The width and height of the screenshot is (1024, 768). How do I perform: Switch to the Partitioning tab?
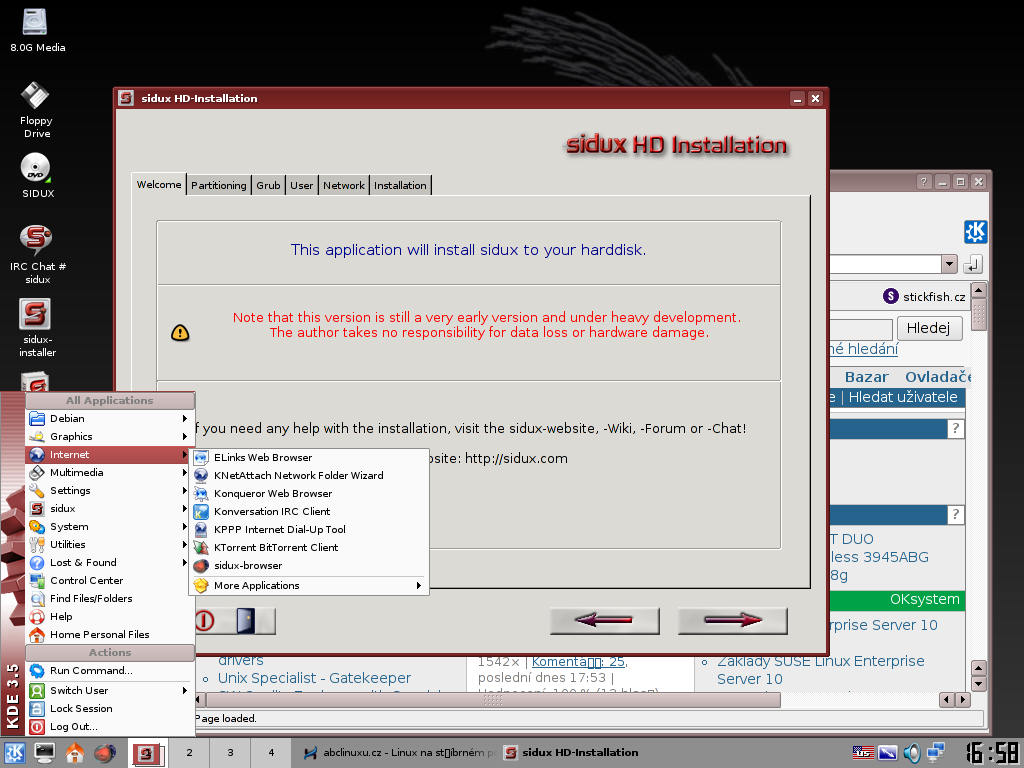(x=219, y=185)
